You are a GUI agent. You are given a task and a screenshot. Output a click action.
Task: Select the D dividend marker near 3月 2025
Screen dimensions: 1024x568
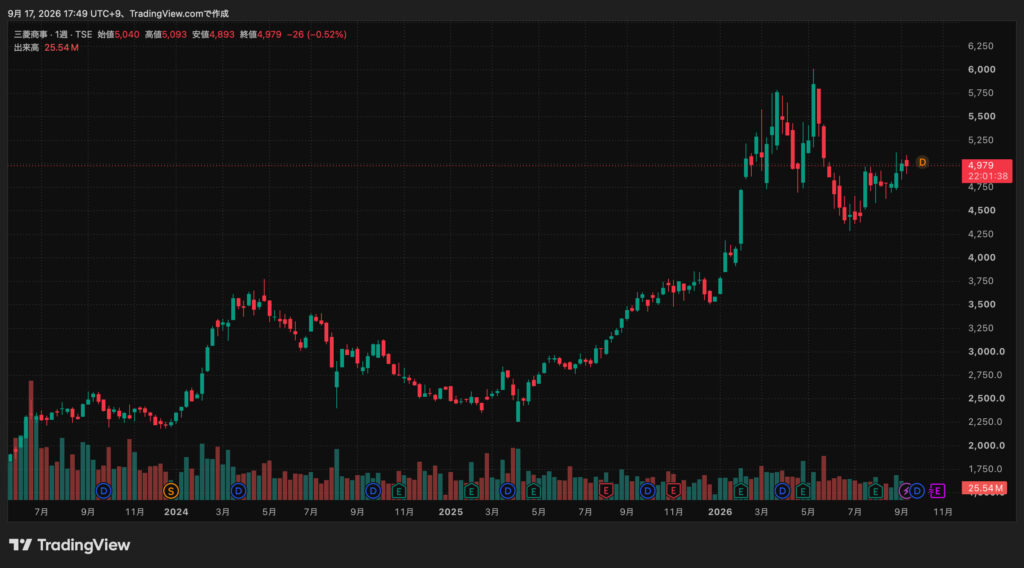click(507, 490)
